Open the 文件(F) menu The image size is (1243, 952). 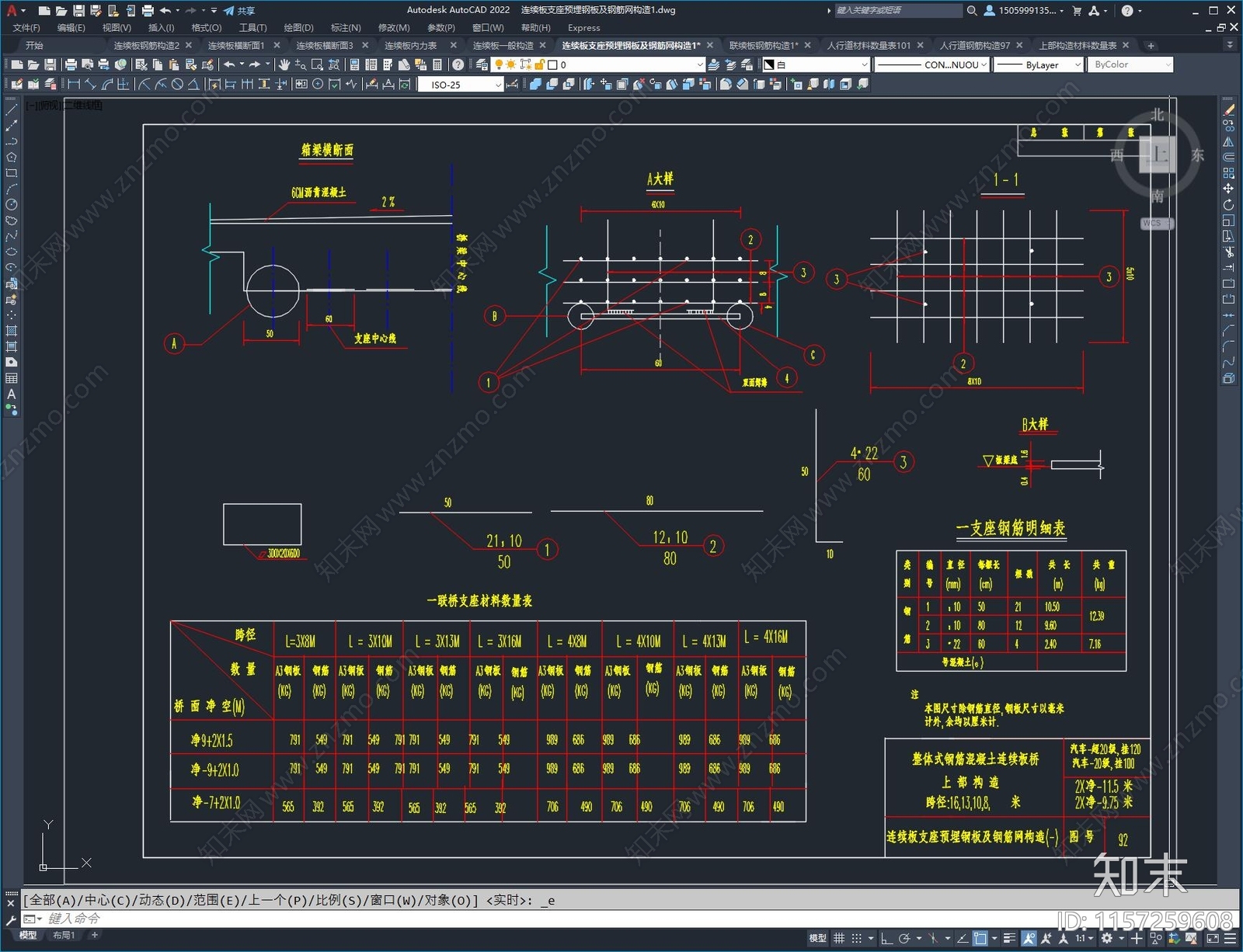[x=26, y=27]
